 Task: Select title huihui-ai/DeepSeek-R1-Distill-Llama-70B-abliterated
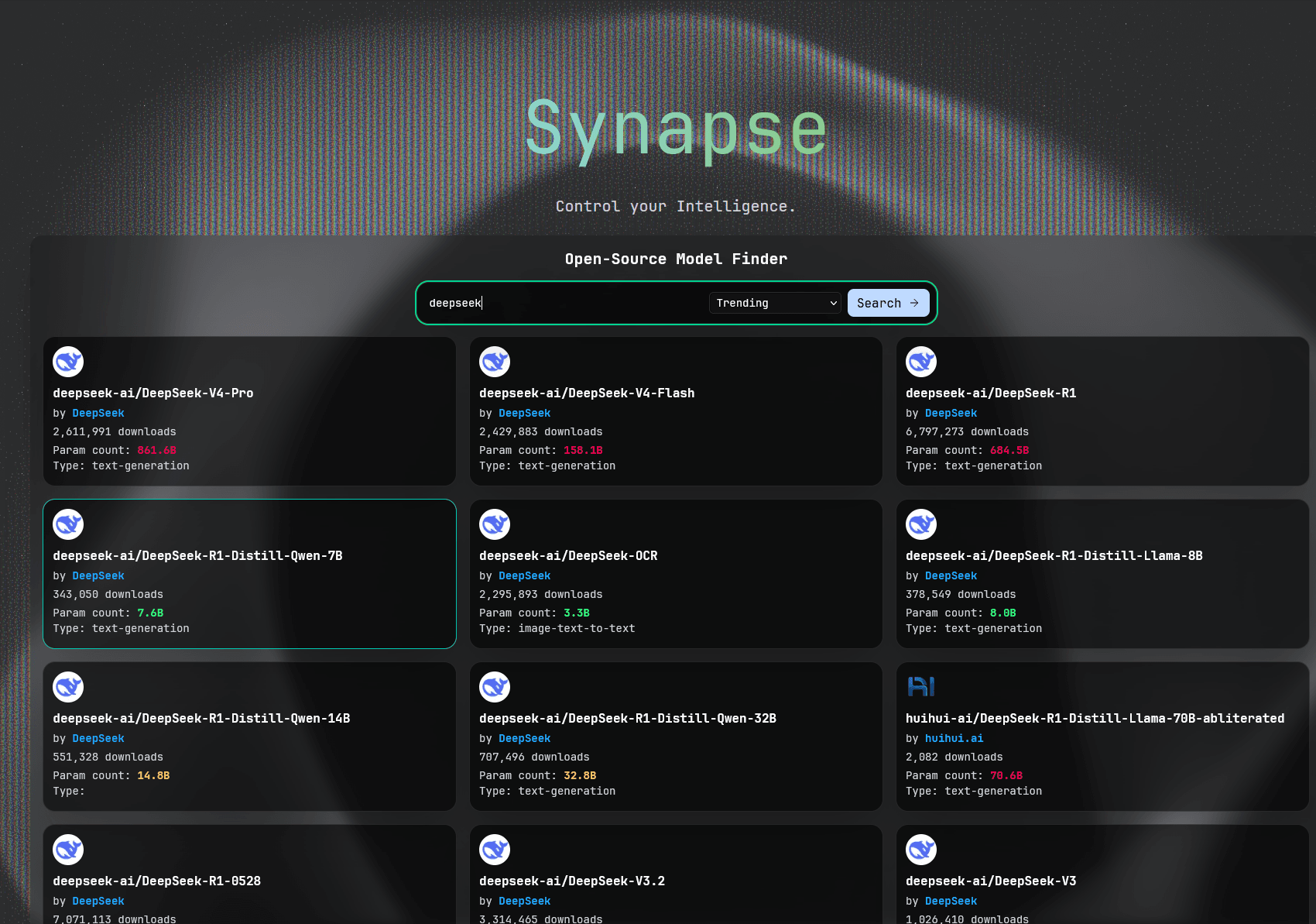(1095, 719)
